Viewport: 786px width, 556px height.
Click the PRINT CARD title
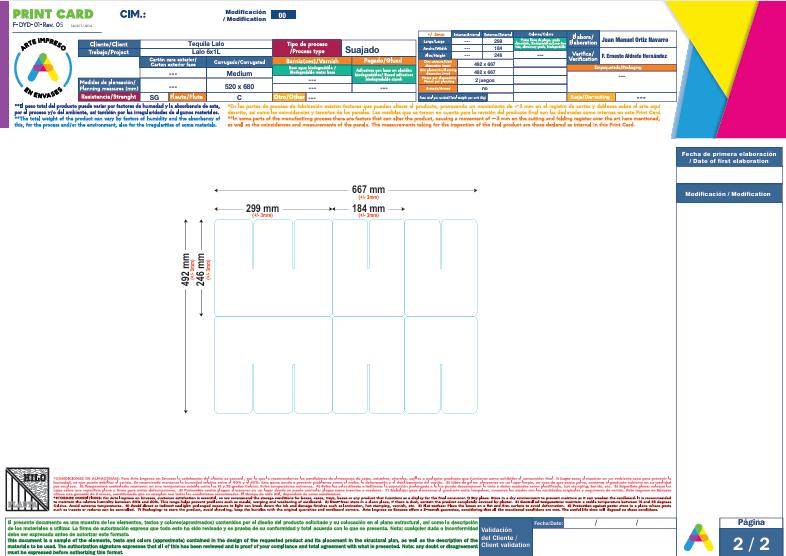coord(53,14)
